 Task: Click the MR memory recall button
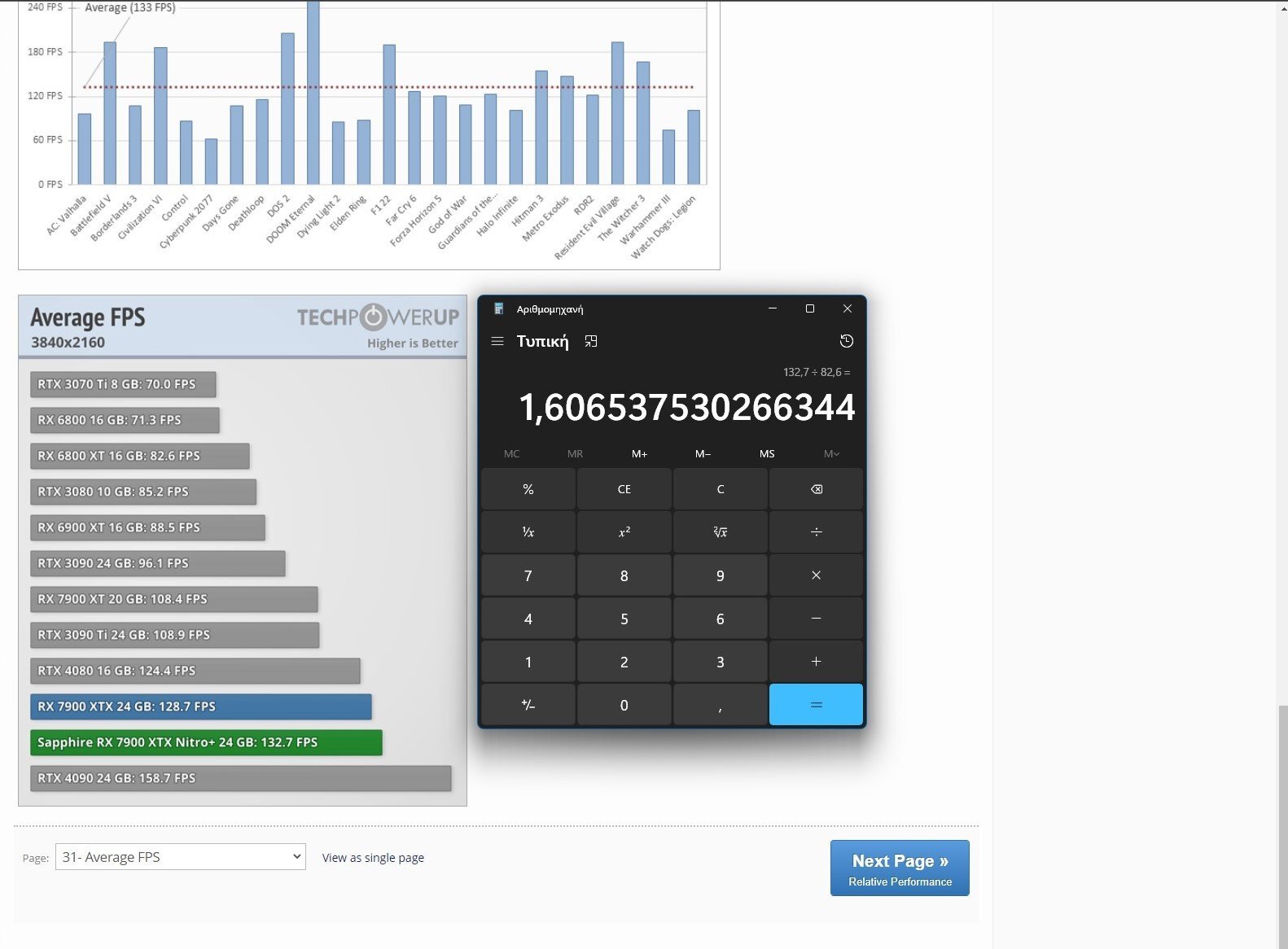(x=575, y=454)
